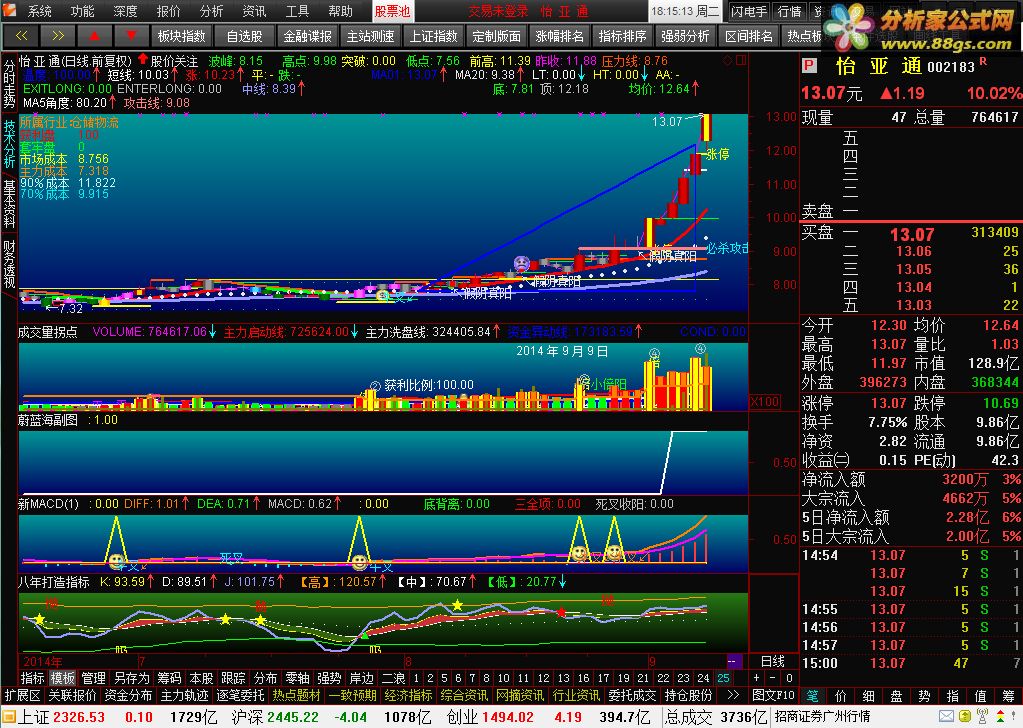This screenshot has width=1023, height=728.
Task: Open the 分析 menu
Action: click(x=211, y=11)
